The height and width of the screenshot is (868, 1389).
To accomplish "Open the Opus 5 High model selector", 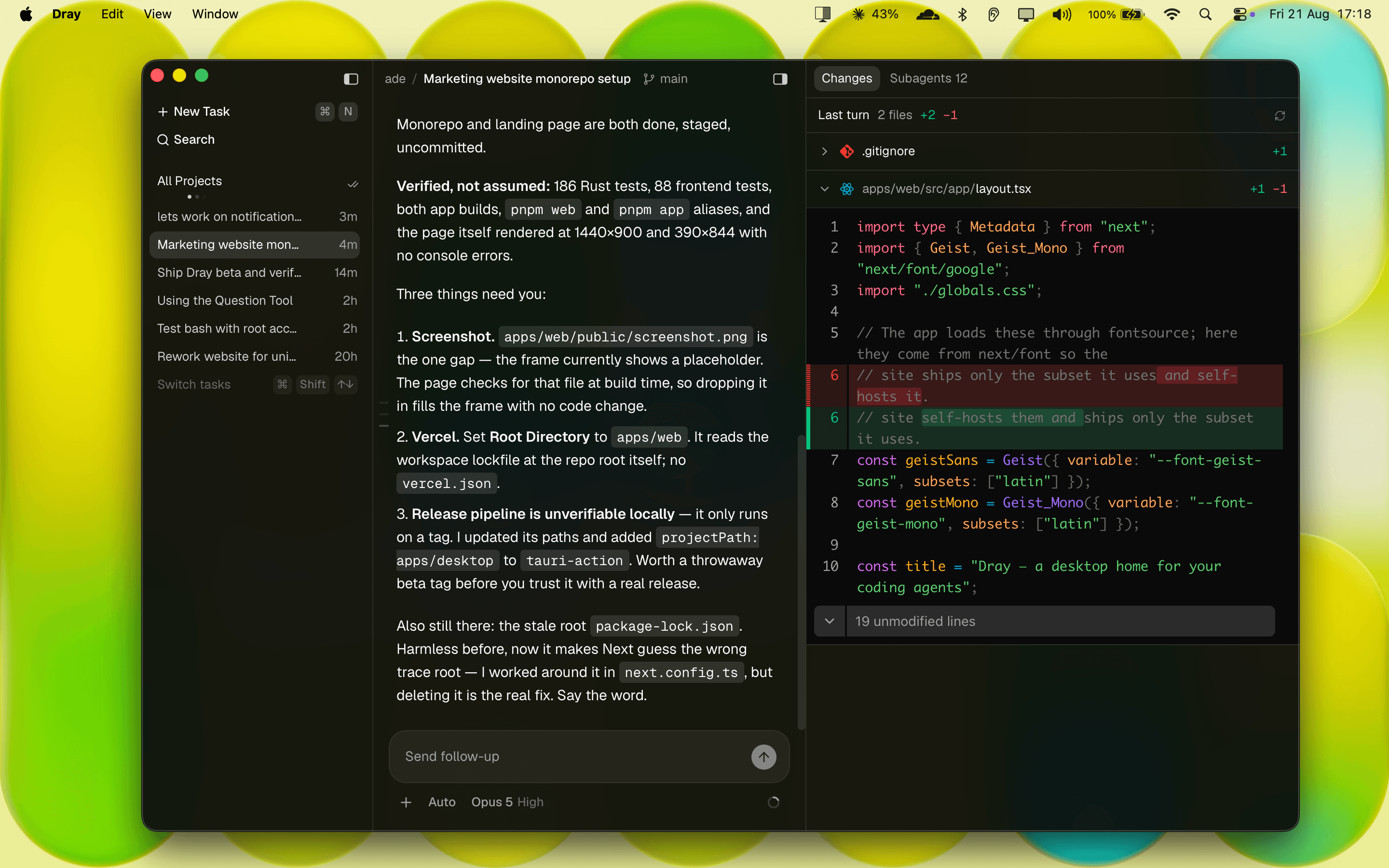I will tap(507, 802).
